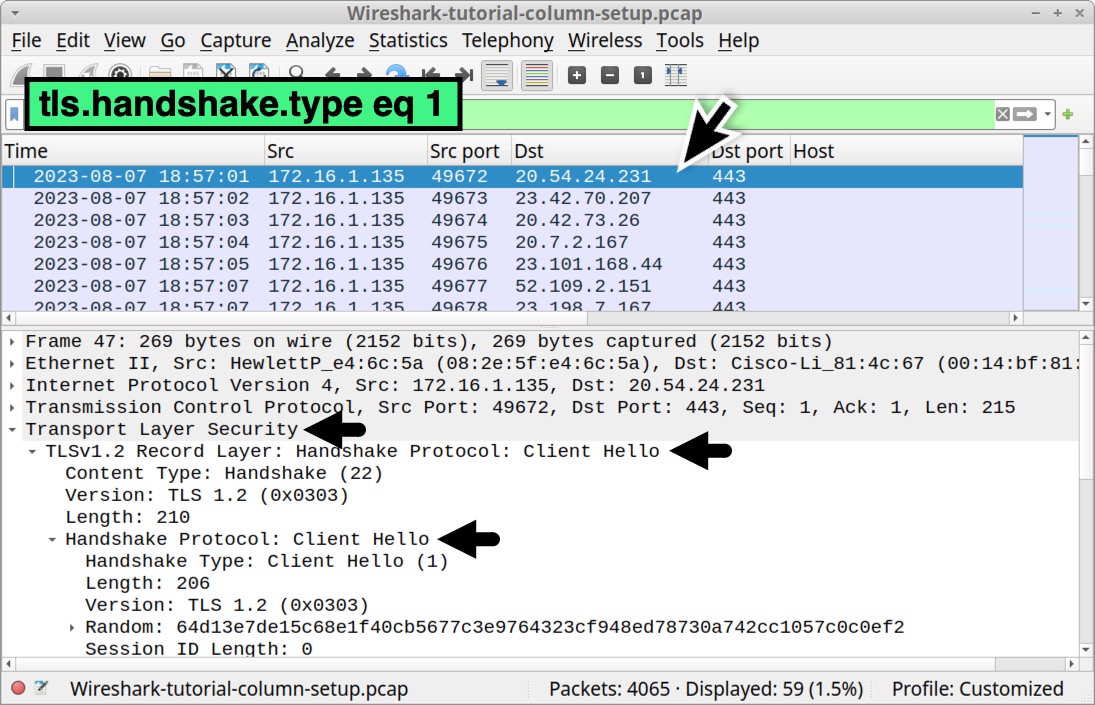Clear the display filter with X icon
This screenshot has width=1095, height=705.
(x=1003, y=114)
